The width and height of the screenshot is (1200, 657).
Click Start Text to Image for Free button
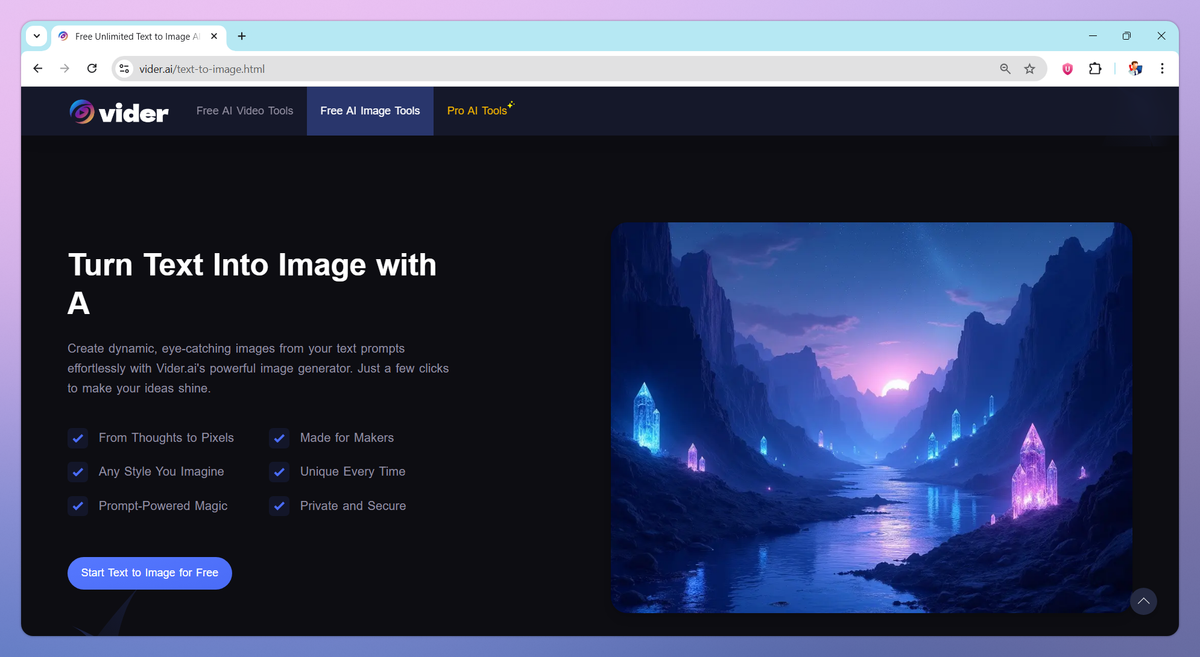click(150, 573)
